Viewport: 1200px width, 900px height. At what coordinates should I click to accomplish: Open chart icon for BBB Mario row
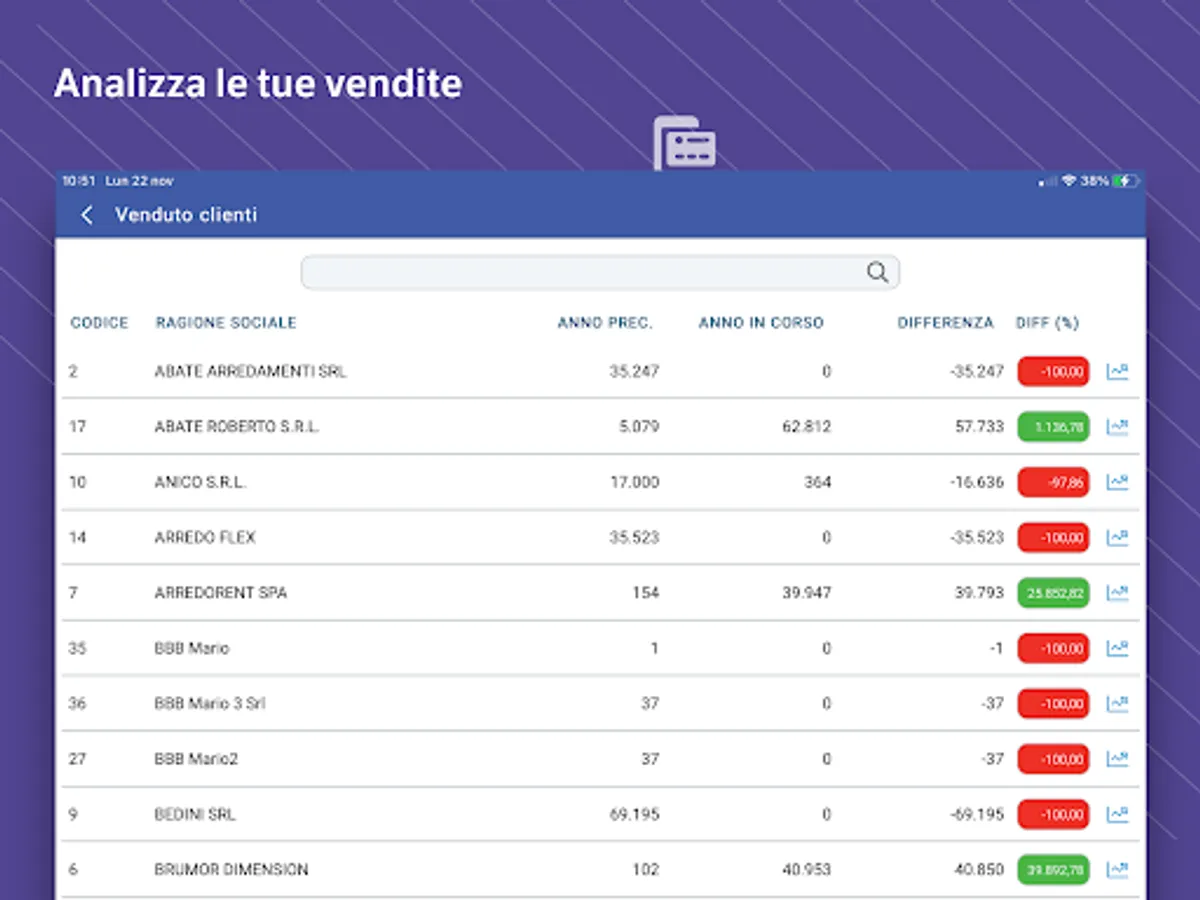tap(1117, 648)
